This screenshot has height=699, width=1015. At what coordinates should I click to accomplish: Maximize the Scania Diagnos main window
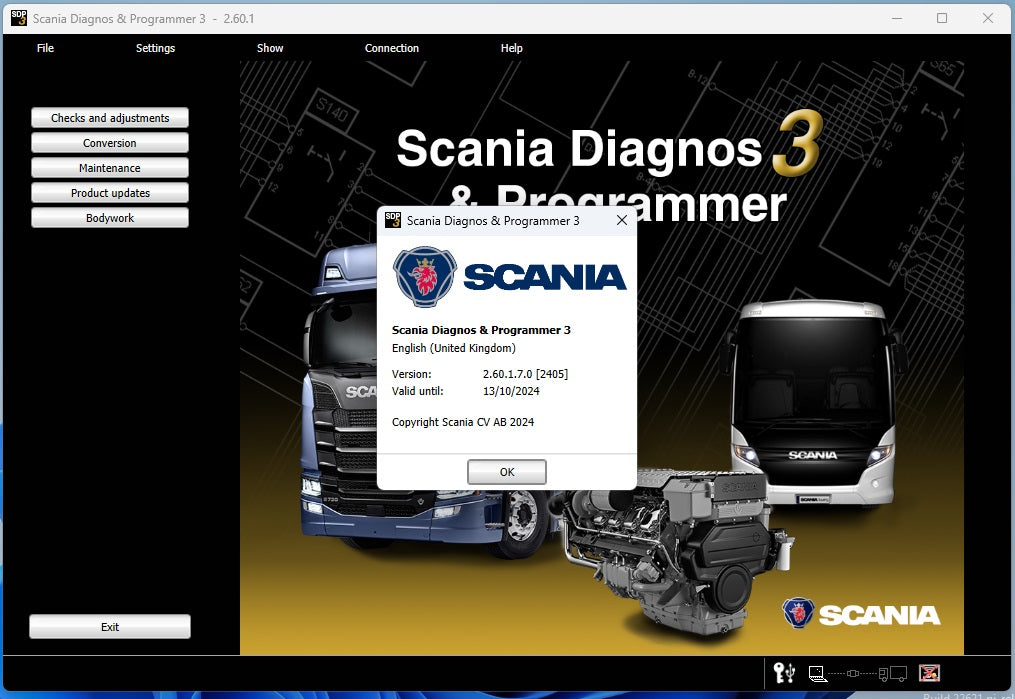[x=942, y=18]
